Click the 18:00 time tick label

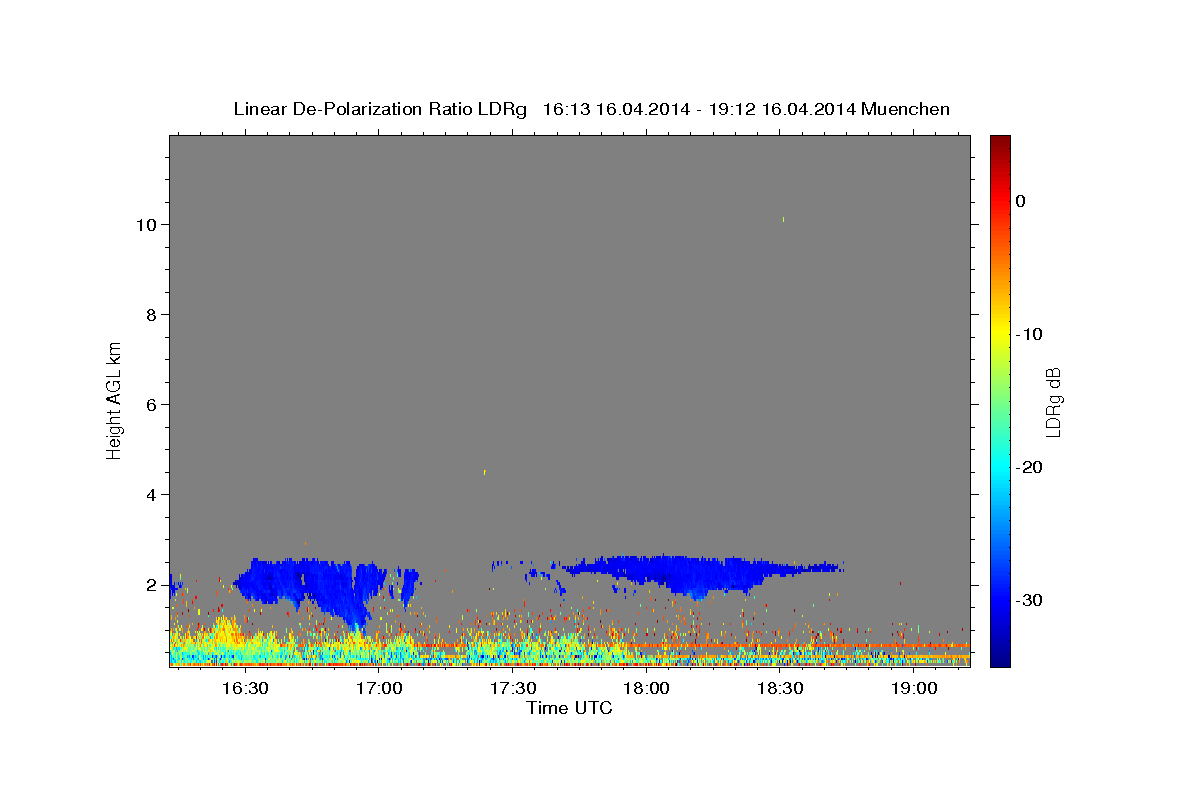coord(646,689)
